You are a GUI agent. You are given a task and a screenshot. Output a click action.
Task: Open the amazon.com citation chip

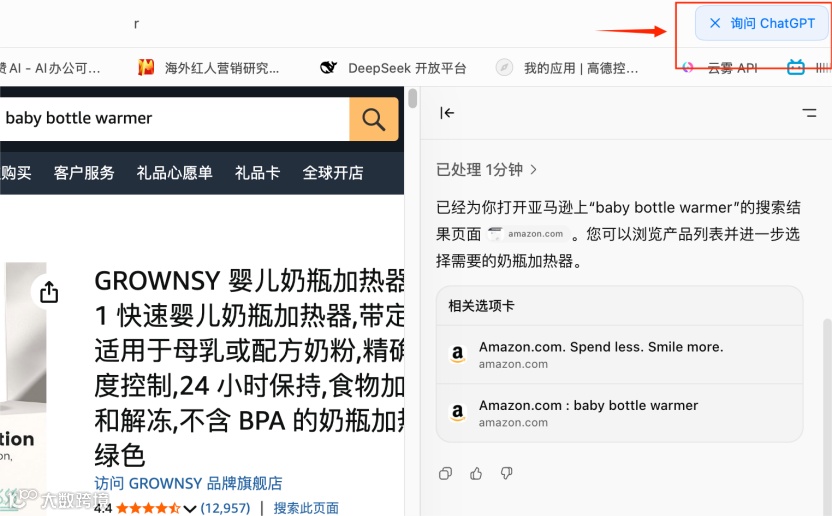click(x=527, y=234)
